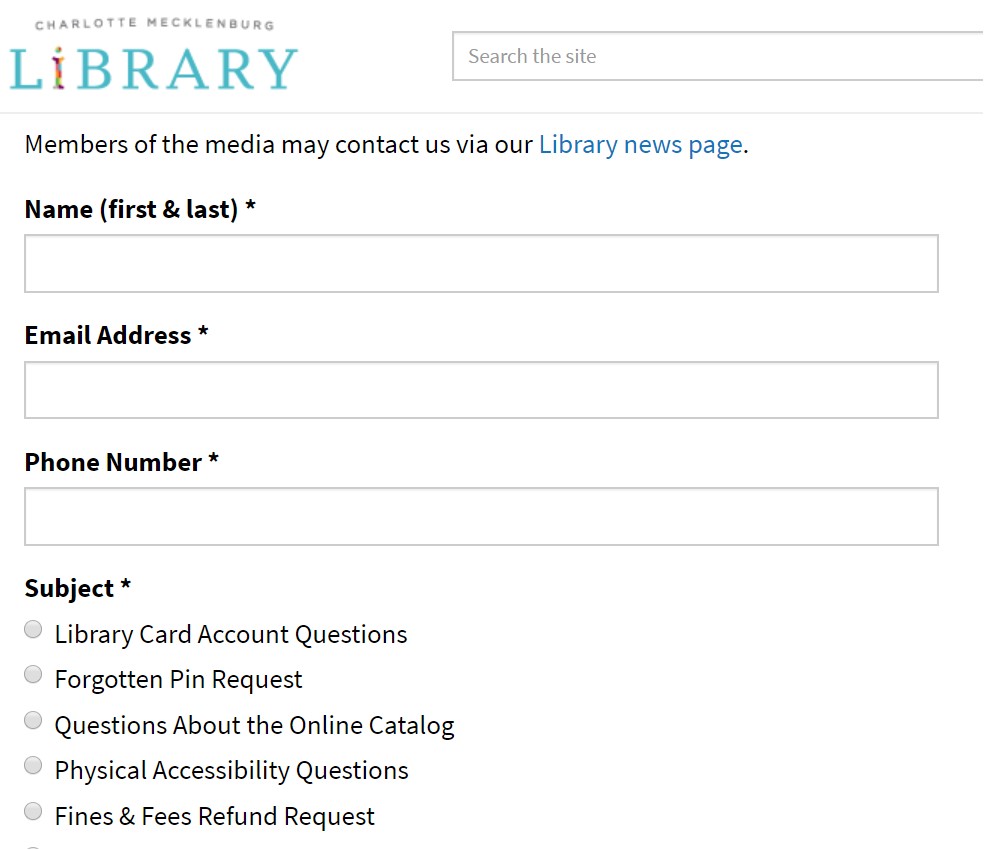Viewport: 985px width, 850px height.
Task: Select the Library Card Account Questions radio button
Action: tap(33, 629)
